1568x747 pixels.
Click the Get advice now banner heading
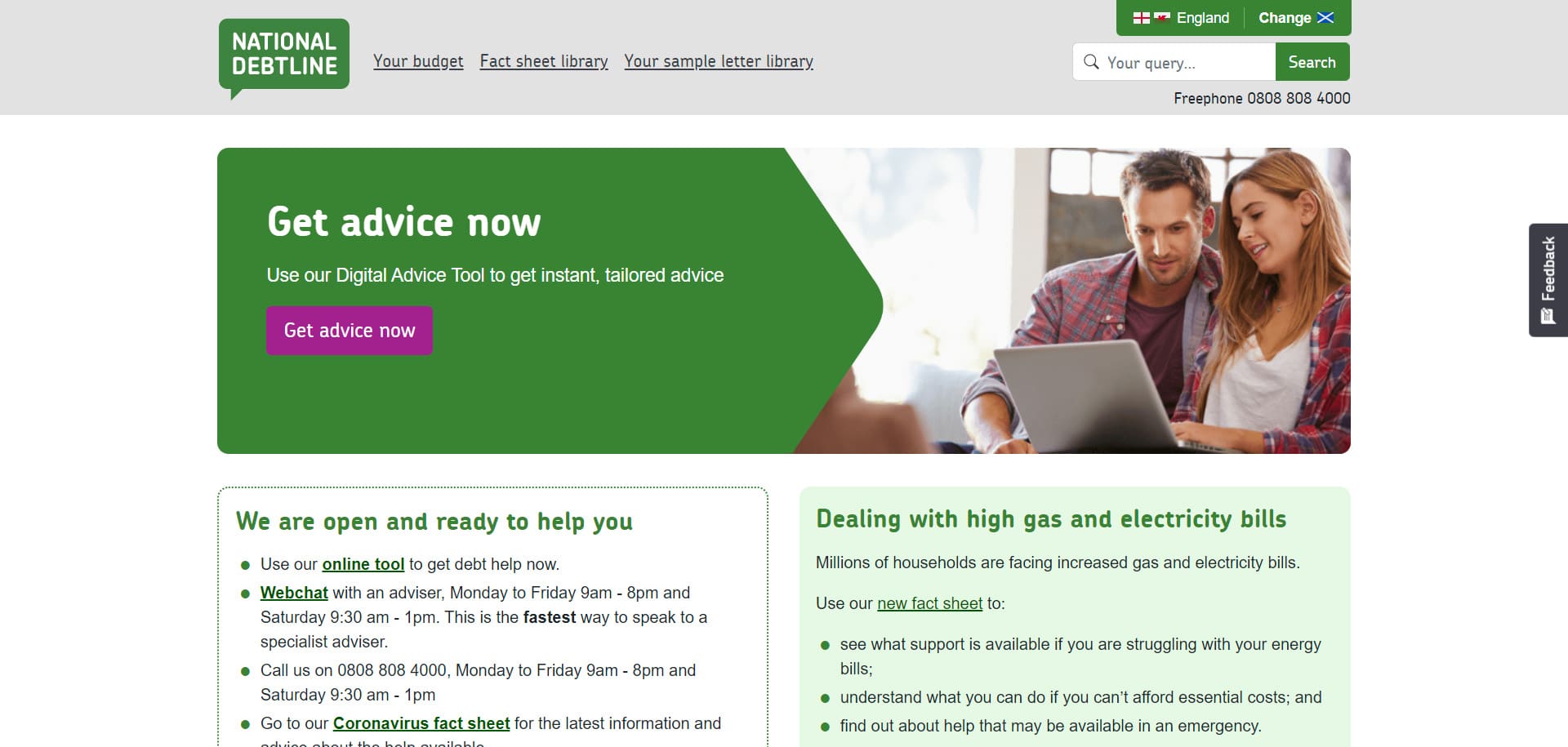pos(404,222)
